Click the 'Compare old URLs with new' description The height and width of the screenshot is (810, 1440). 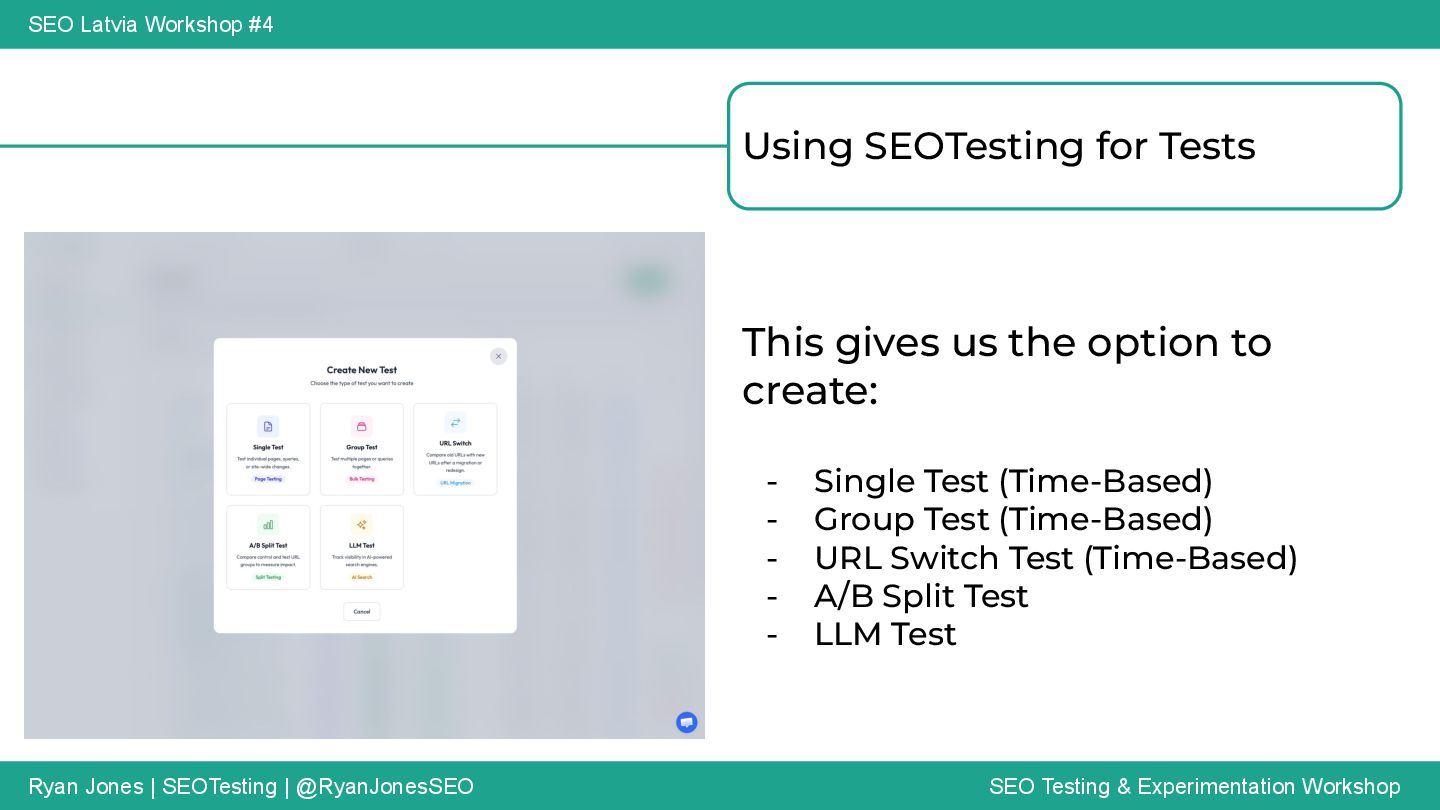coord(455,462)
